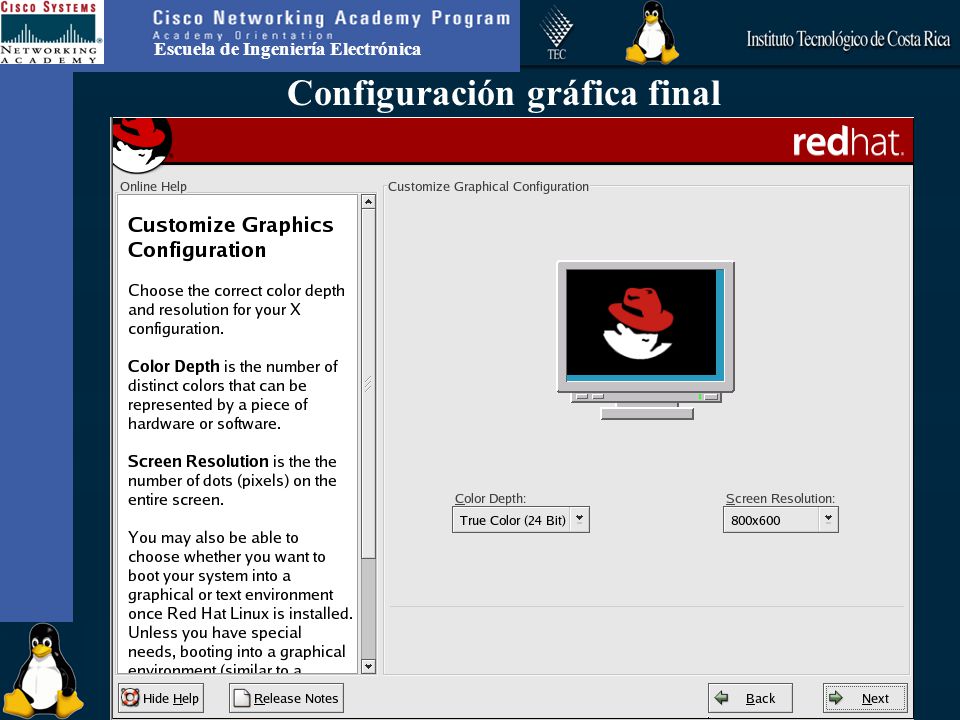Click the Cisco Systems Networking Academy logo
Image resolution: width=960 pixels, height=720 pixels.
51,32
